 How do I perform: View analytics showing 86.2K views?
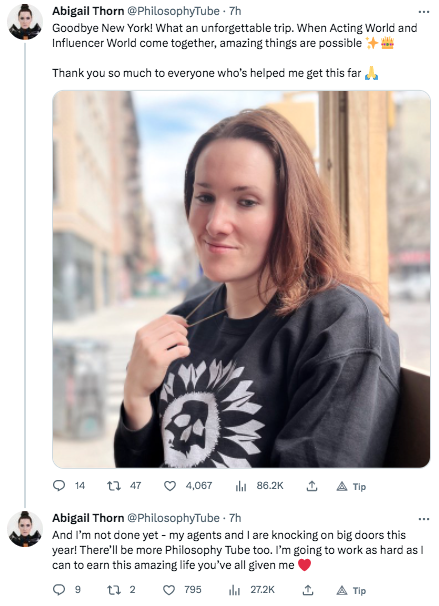pos(241,486)
